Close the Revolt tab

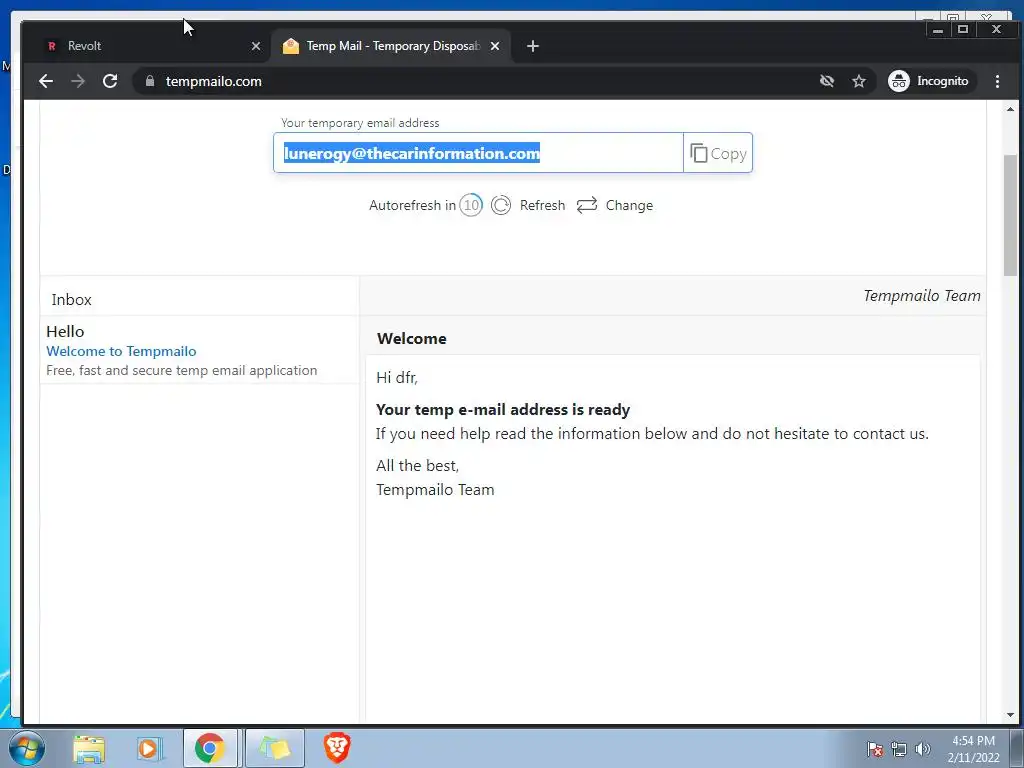click(256, 46)
